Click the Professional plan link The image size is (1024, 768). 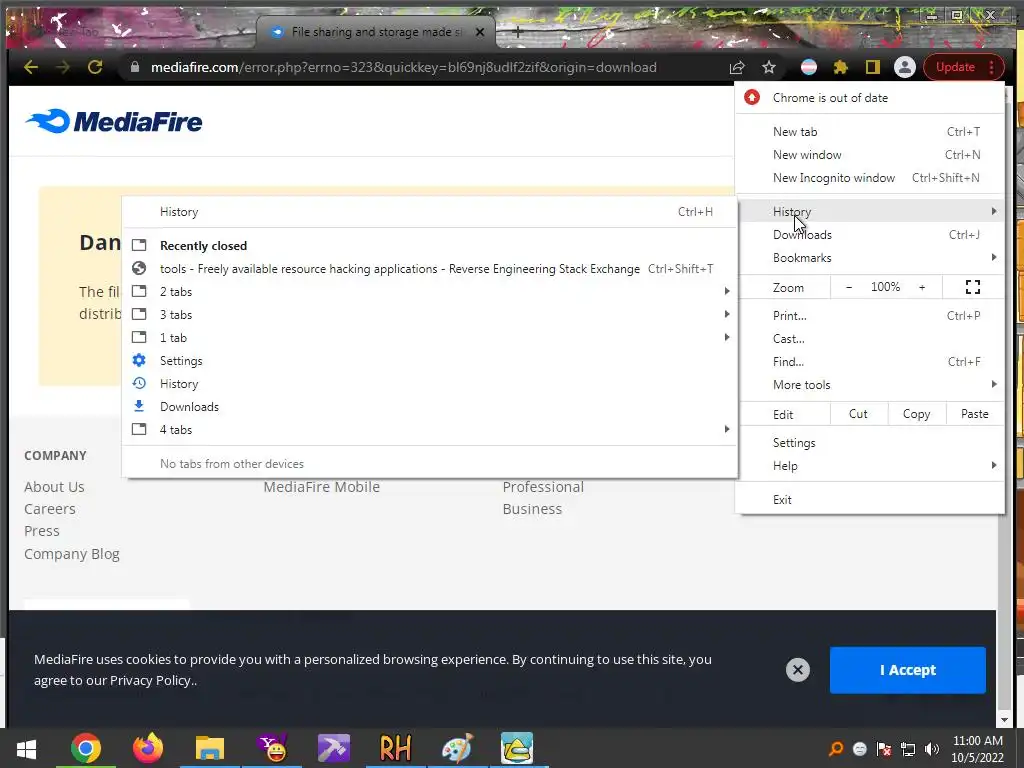(x=543, y=487)
